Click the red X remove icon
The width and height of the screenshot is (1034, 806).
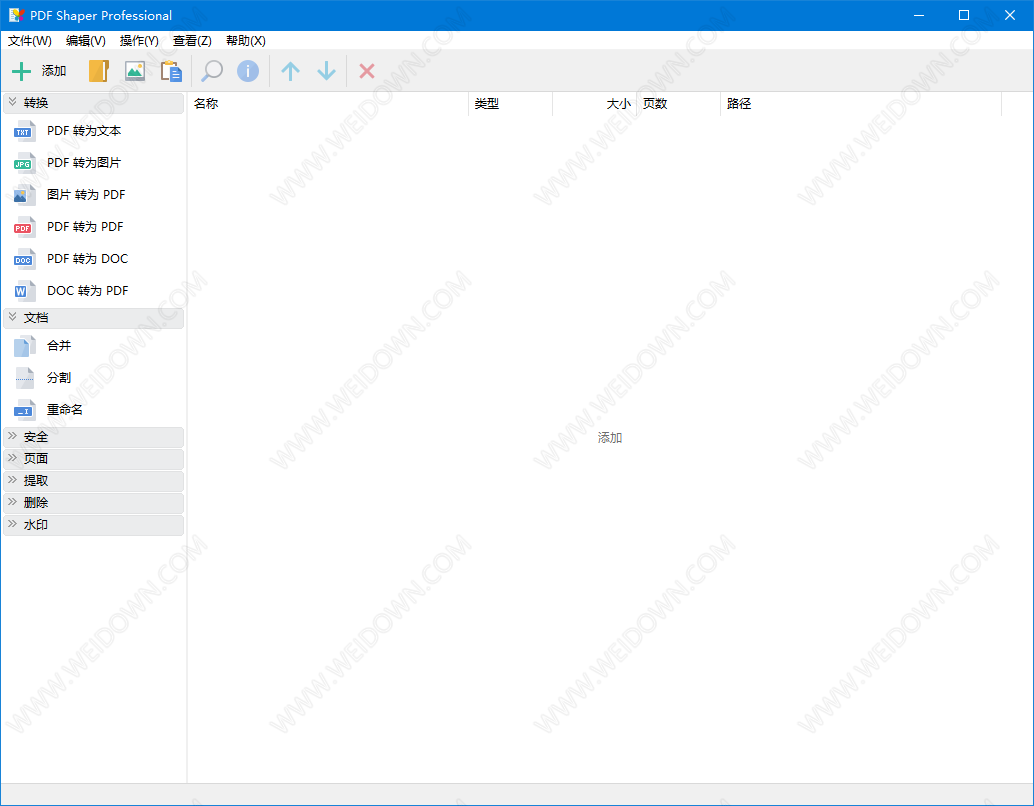(x=367, y=71)
